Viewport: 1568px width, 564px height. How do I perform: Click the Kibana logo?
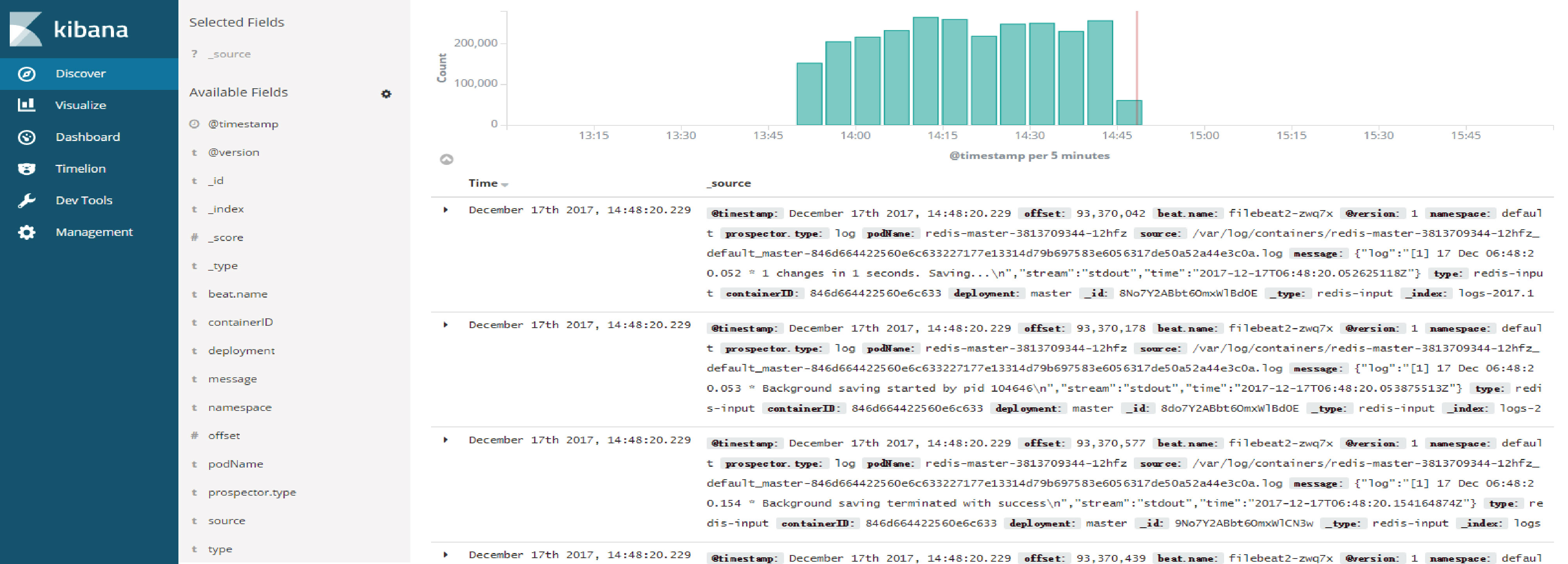point(69,29)
